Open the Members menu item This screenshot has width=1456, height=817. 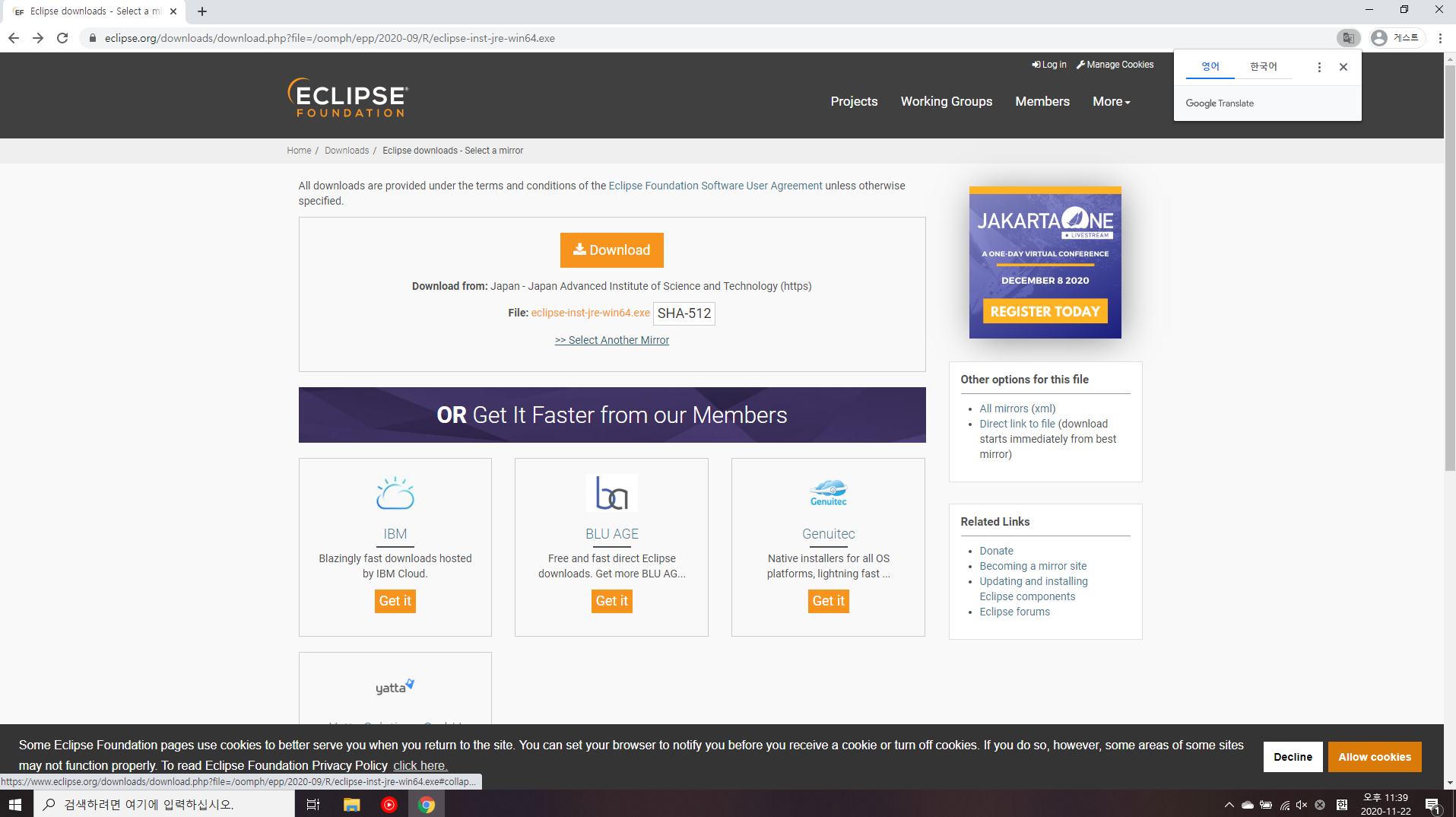tap(1042, 101)
